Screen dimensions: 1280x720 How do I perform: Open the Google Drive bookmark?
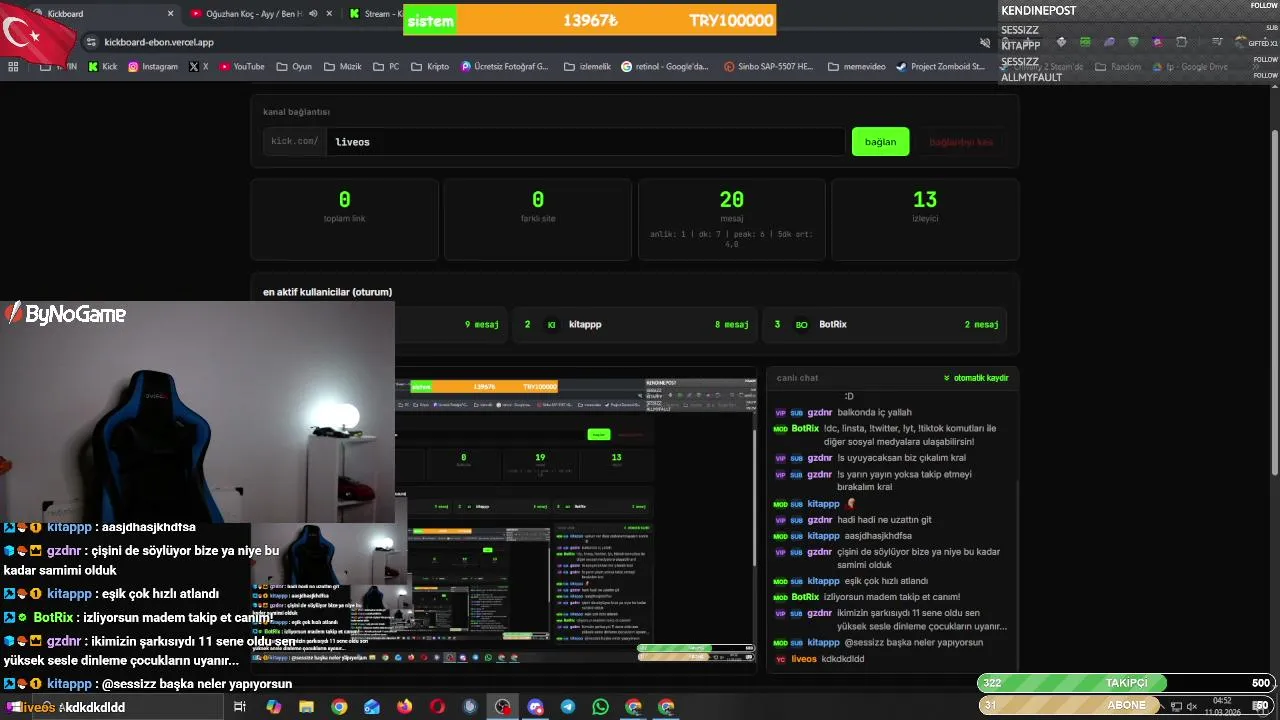tap(1190, 67)
